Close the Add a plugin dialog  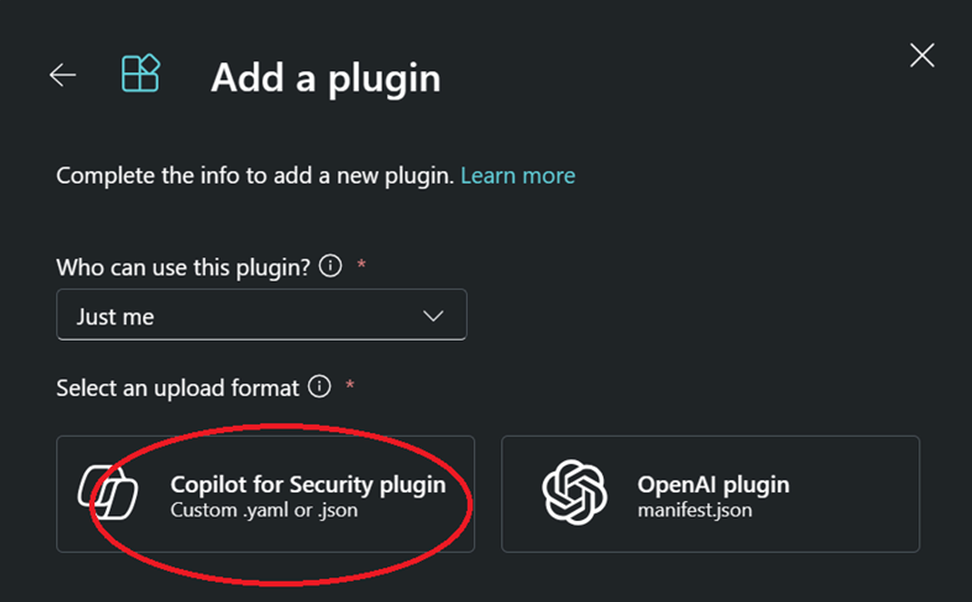(922, 55)
